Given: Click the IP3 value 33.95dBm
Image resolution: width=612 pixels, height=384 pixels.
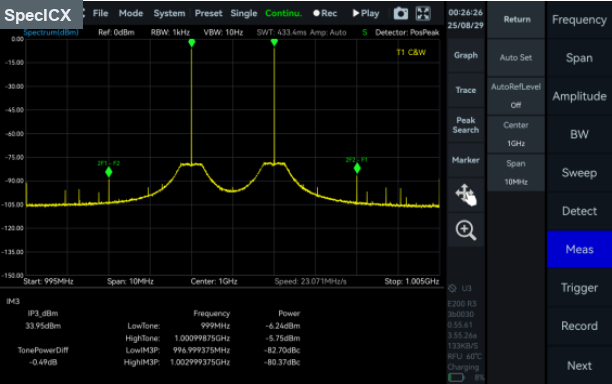Looking at the screenshot, I should pyautogui.click(x=43, y=326).
